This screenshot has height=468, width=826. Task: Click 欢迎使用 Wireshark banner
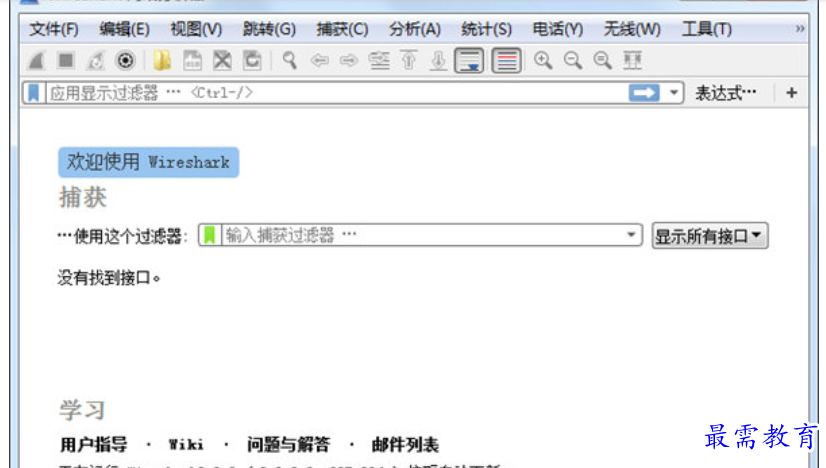coord(149,162)
